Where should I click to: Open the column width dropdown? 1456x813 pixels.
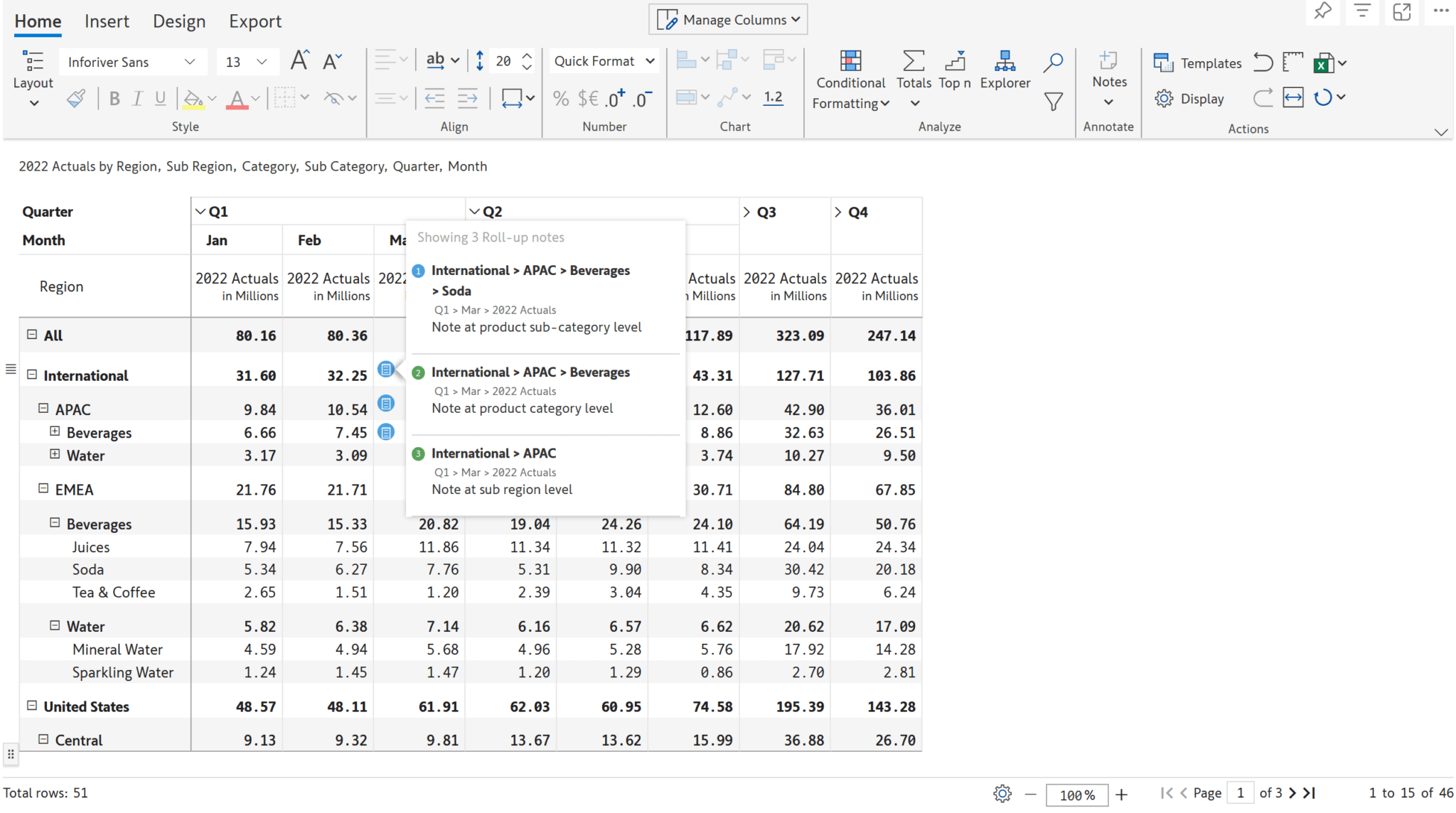tap(518, 98)
